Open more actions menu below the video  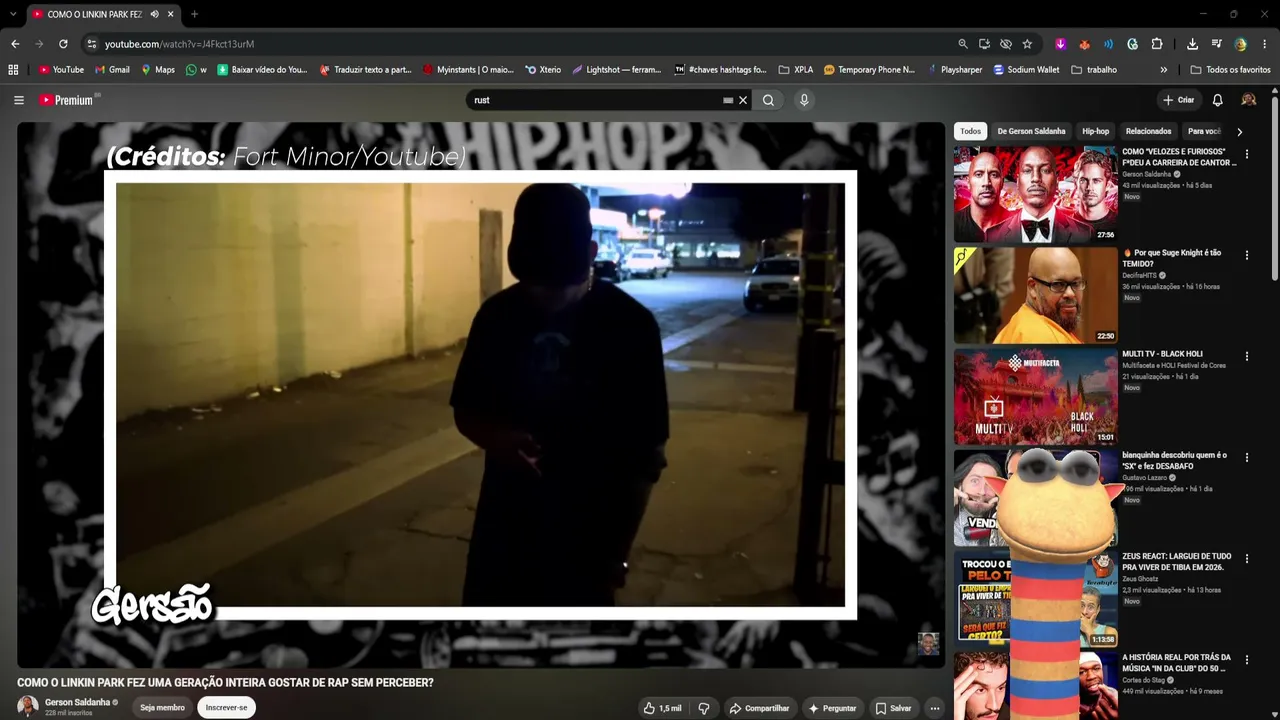tap(935, 708)
